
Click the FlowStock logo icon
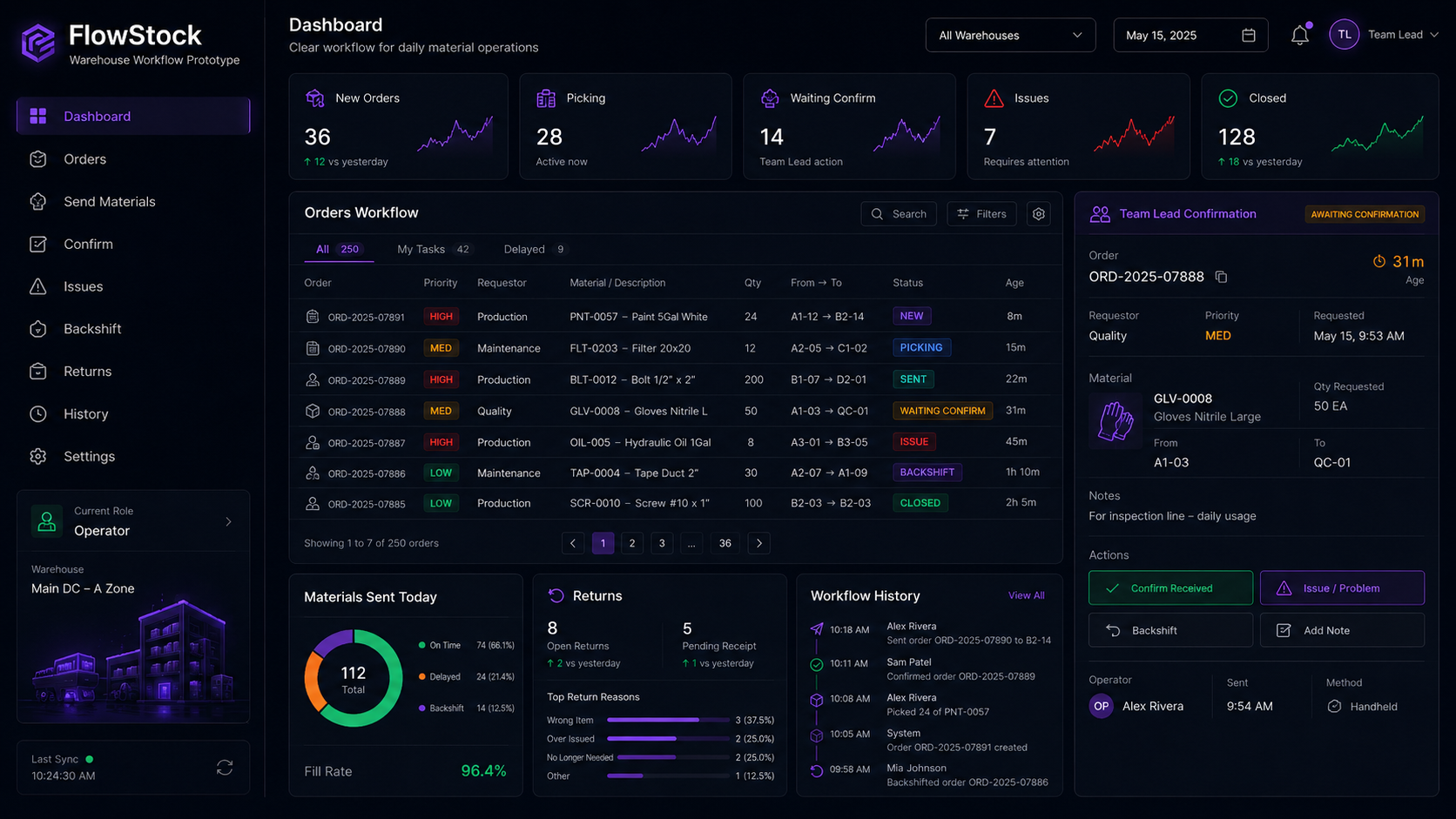tap(38, 43)
